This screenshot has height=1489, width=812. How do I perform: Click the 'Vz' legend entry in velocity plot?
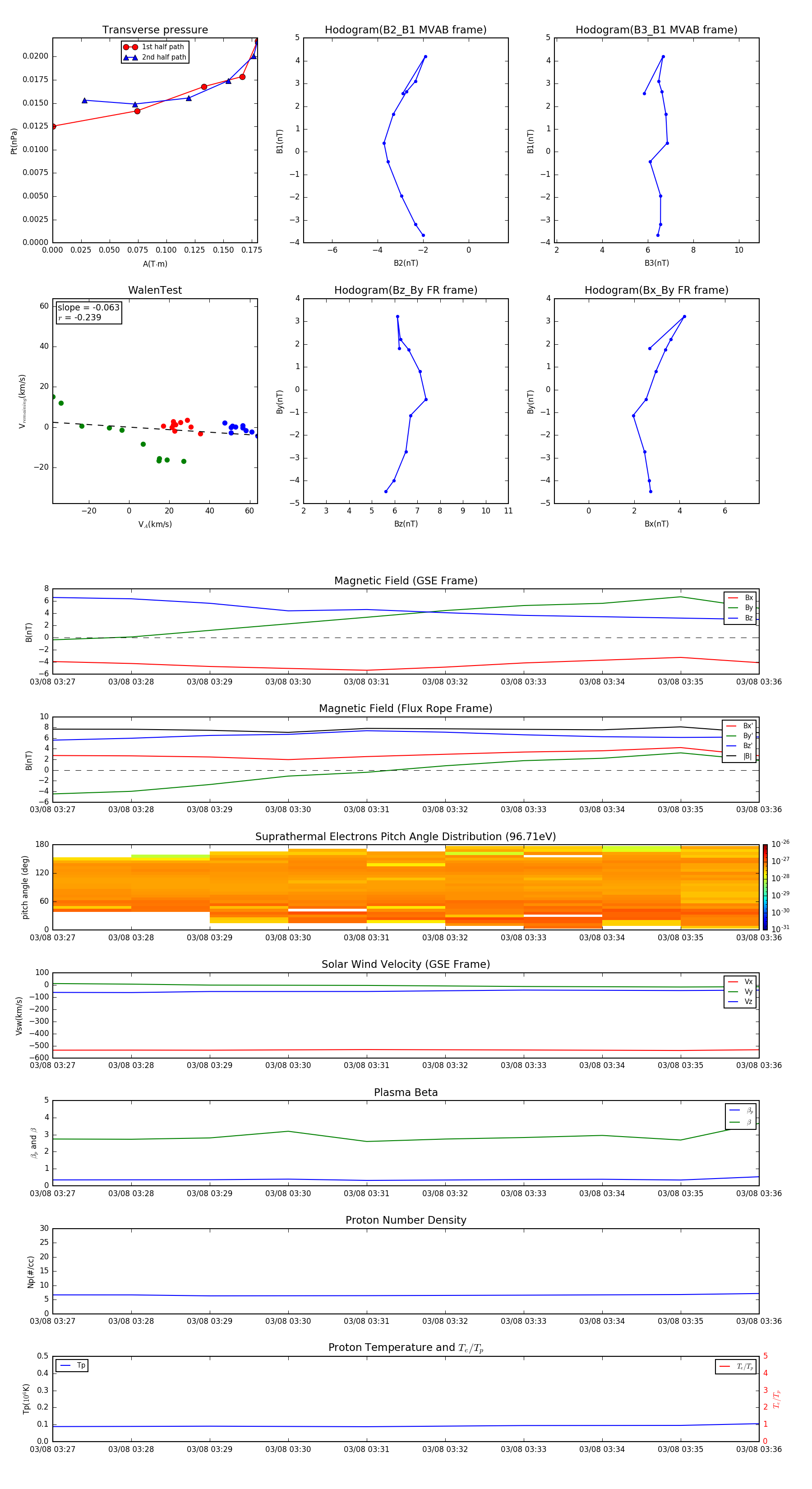740,1001
